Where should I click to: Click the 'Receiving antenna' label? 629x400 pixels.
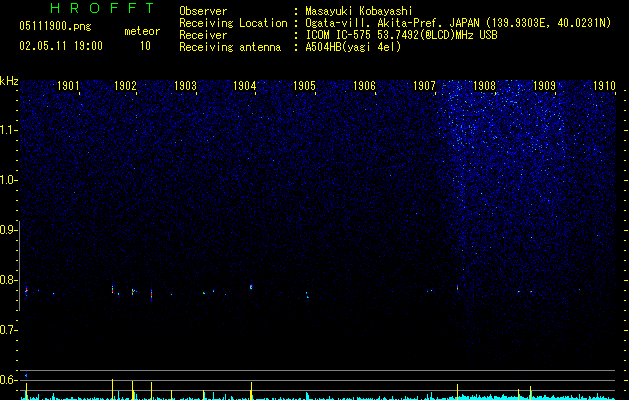click(x=230, y=47)
